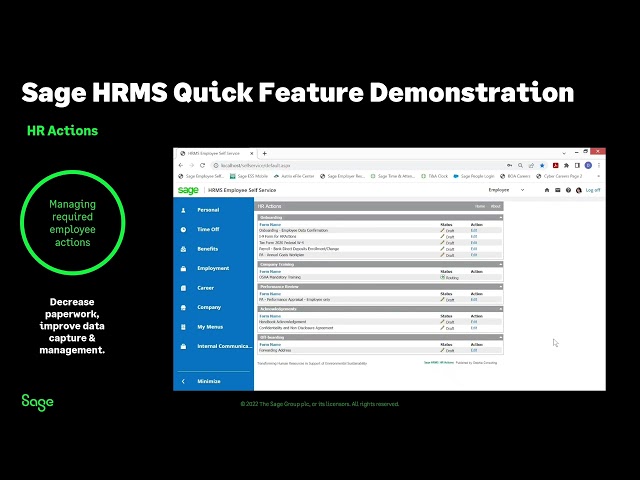Image resolution: width=640 pixels, height=480 pixels.
Task: Edit the Performance Appraisal Employee only form
Action: (x=474, y=300)
